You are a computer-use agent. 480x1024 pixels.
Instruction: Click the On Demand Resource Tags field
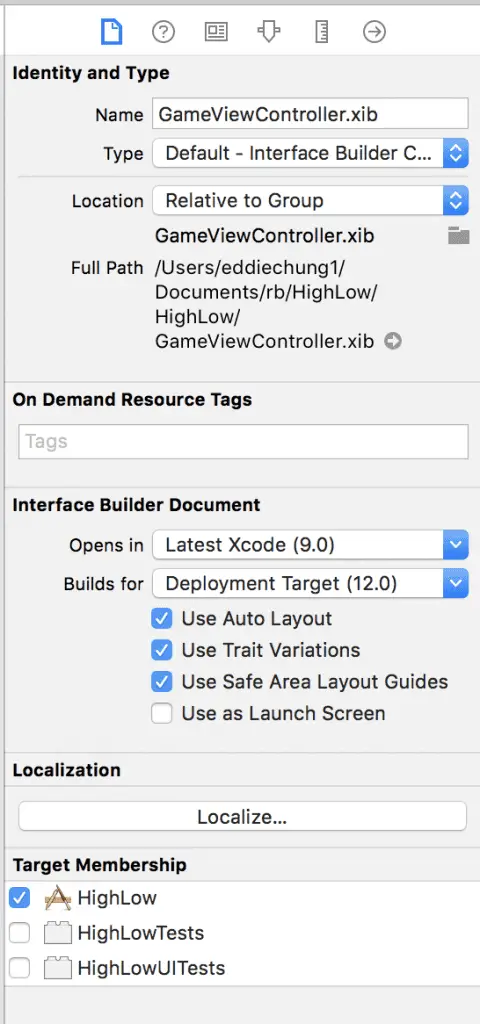pos(243,441)
